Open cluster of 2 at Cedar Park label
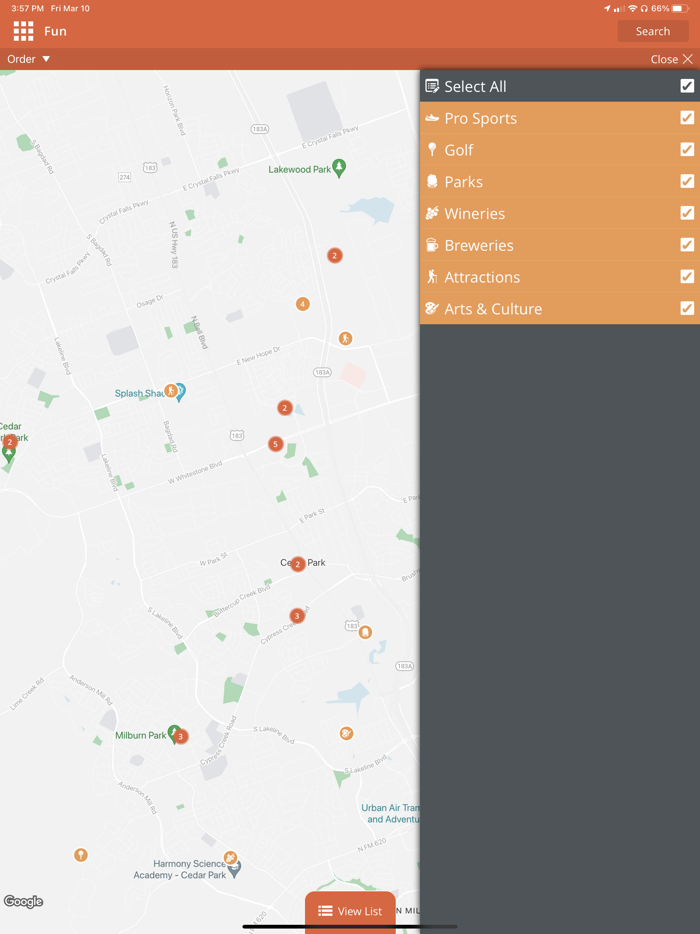 [x=297, y=564]
